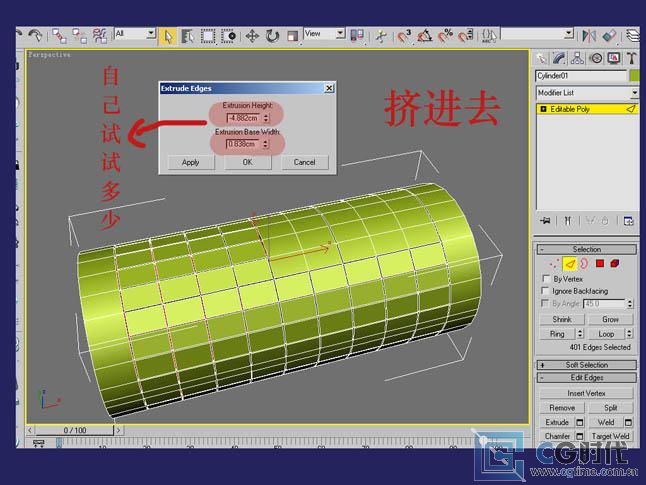646x485 pixels.
Task: Switch to the Create panel tab
Action: 541,59
